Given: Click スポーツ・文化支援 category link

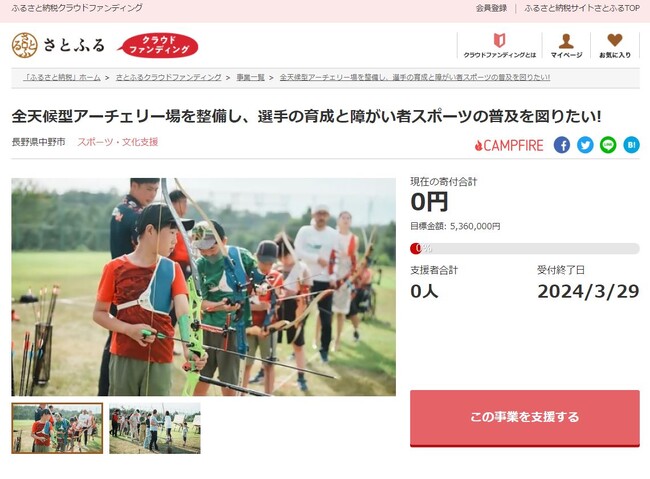Looking at the screenshot, I should point(118,142).
